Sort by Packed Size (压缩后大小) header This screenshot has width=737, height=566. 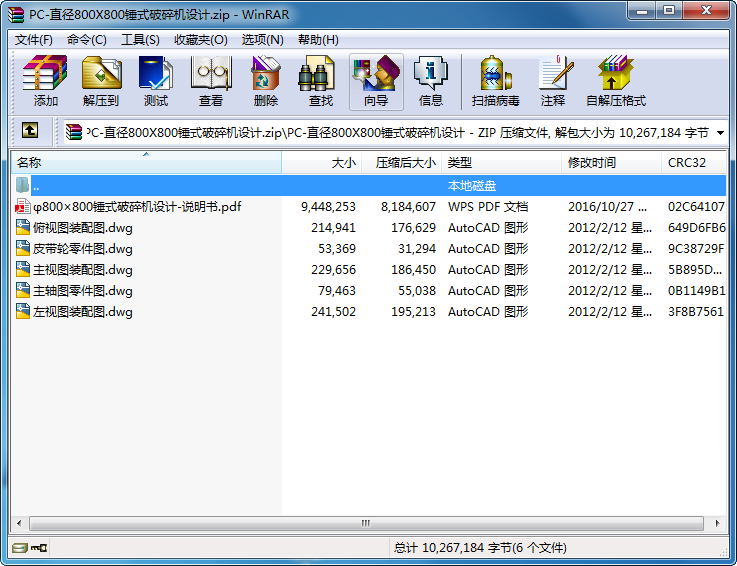click(401, 163)
